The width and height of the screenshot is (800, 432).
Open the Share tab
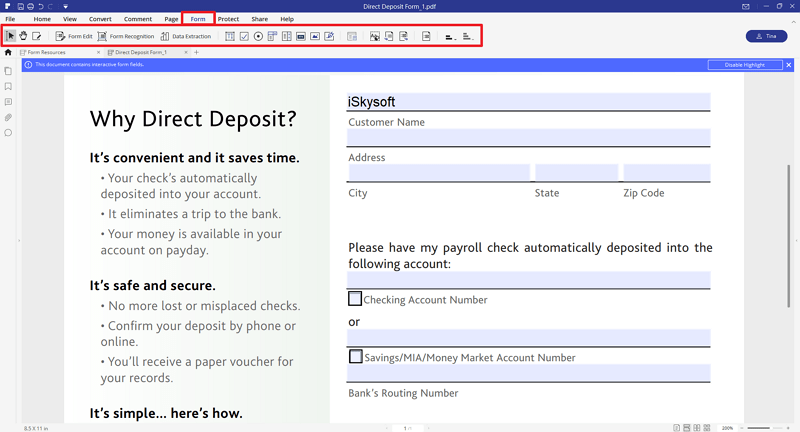(x=260, y=19)
